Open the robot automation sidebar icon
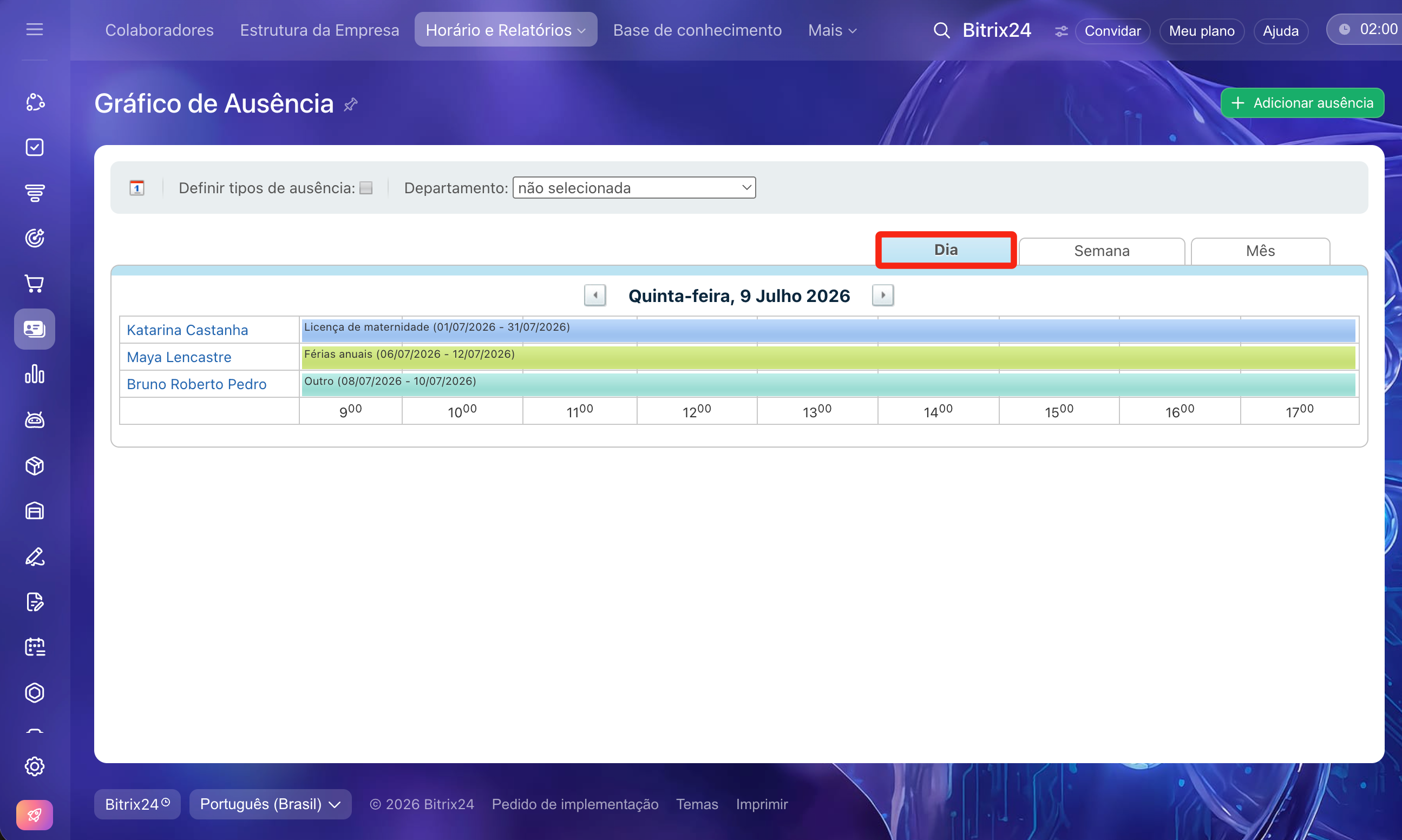 pyautogui.click(x=35, y=420)
